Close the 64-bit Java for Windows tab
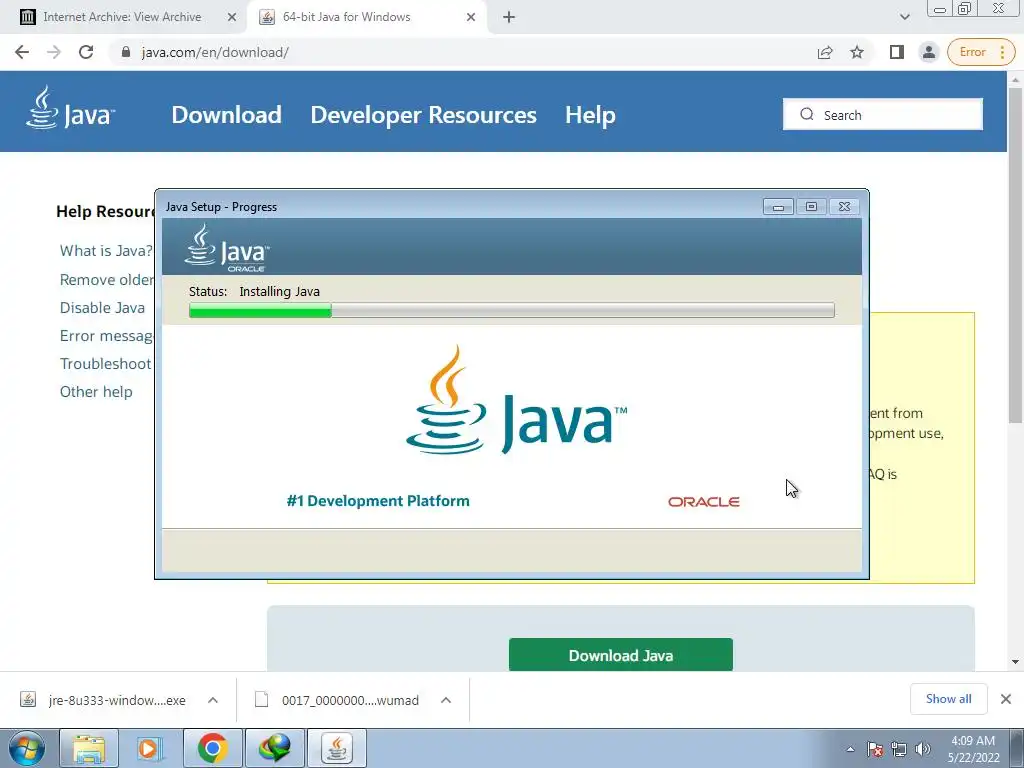Image resolution: width=1024 pixels, height=768 pixels. coord(471,17)
